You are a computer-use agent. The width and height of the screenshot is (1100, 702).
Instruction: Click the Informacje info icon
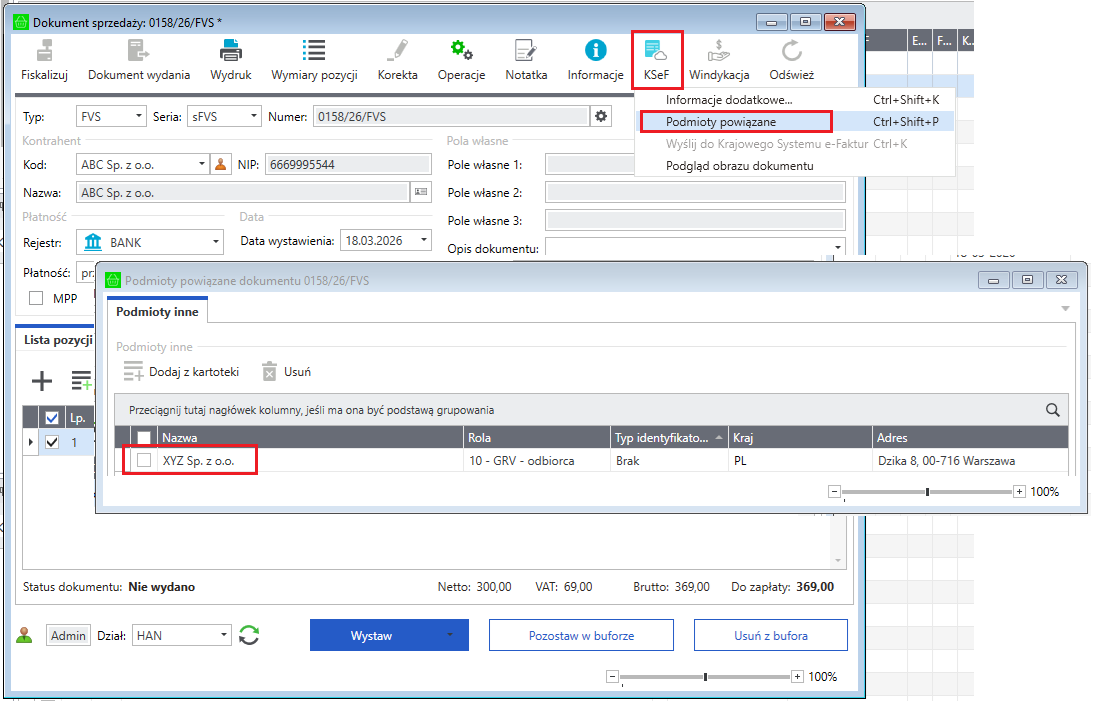tap(595, 51)
